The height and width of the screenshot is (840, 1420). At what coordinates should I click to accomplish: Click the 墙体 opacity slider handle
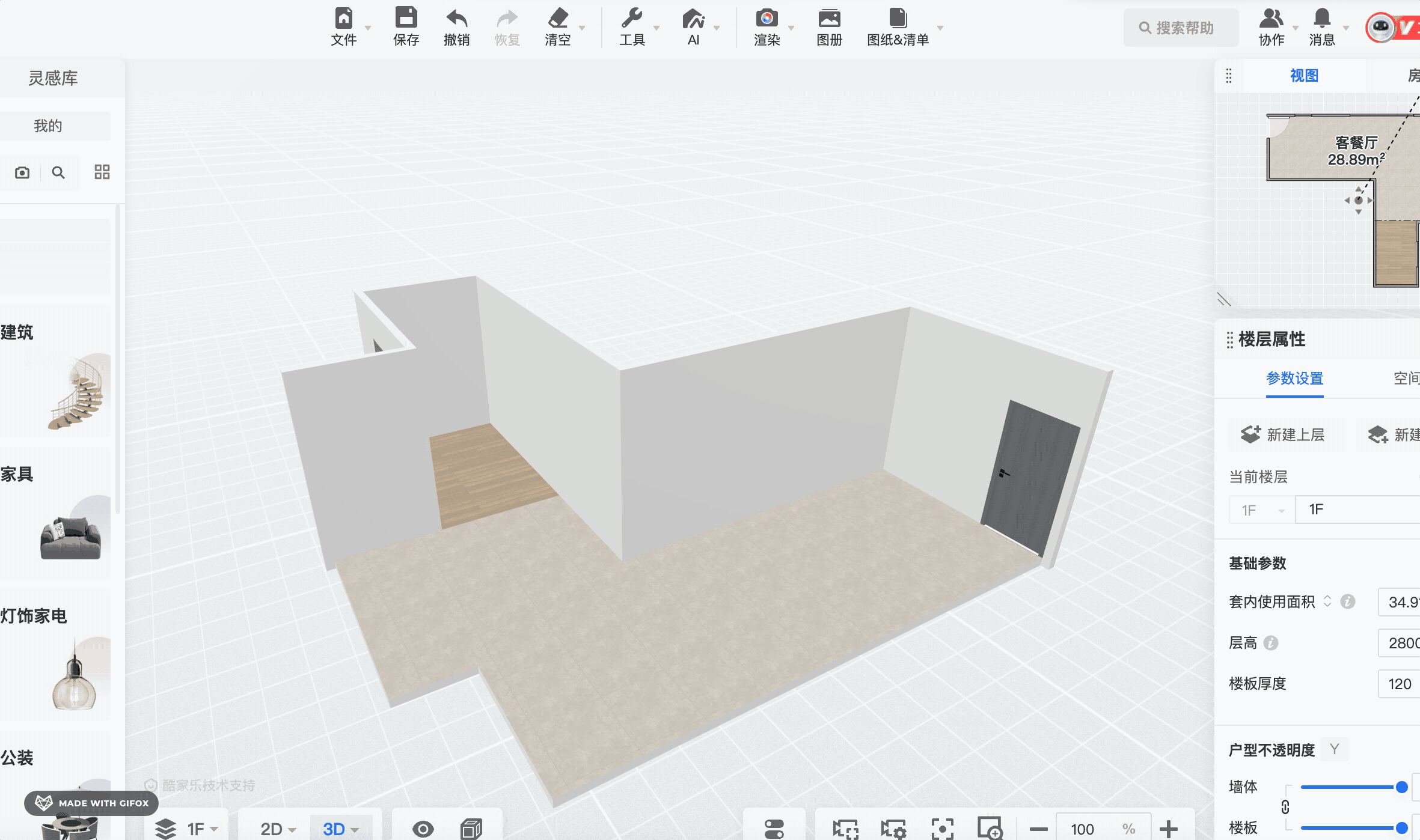pos(1402,787)
